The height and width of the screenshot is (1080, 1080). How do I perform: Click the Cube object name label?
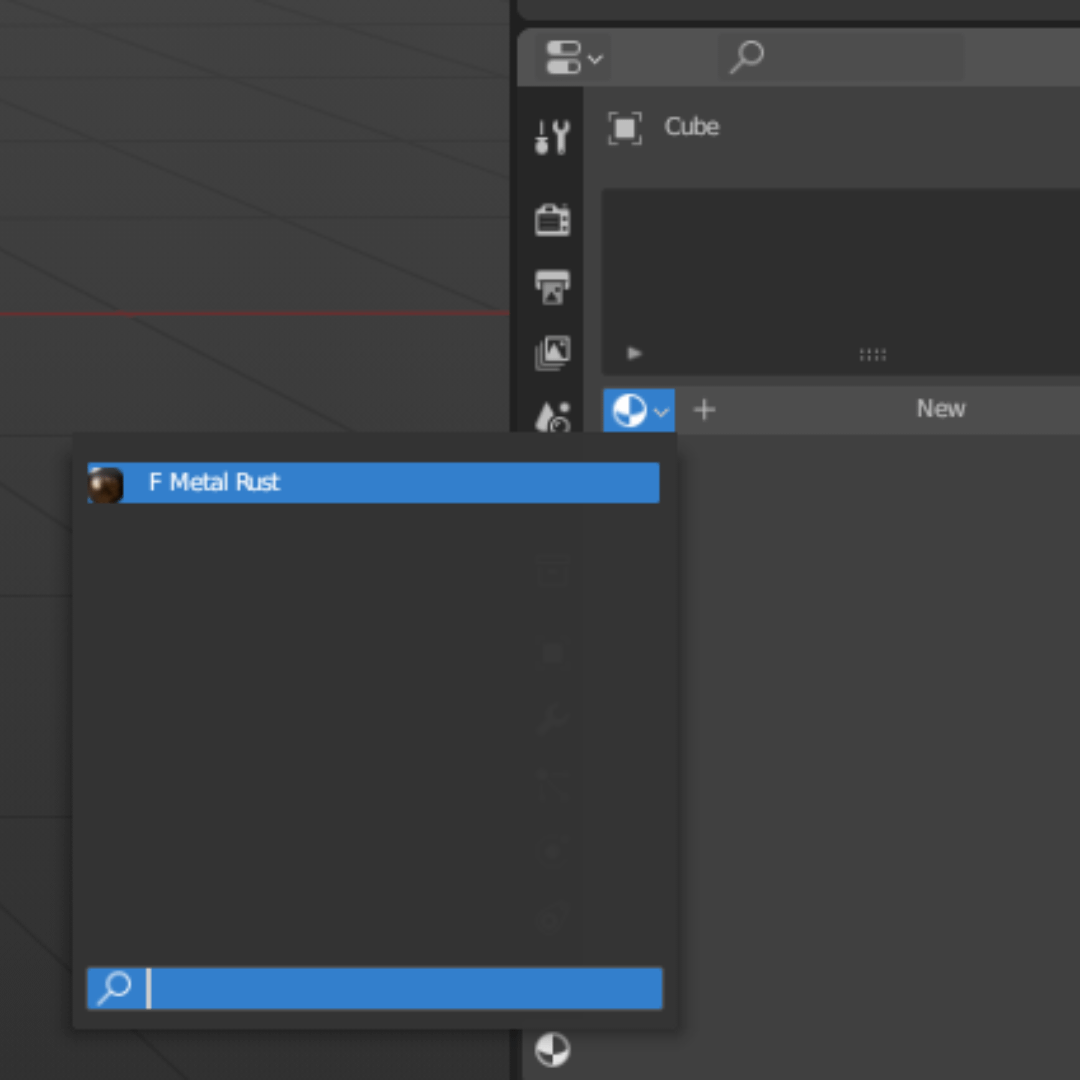tap(692, 127)
